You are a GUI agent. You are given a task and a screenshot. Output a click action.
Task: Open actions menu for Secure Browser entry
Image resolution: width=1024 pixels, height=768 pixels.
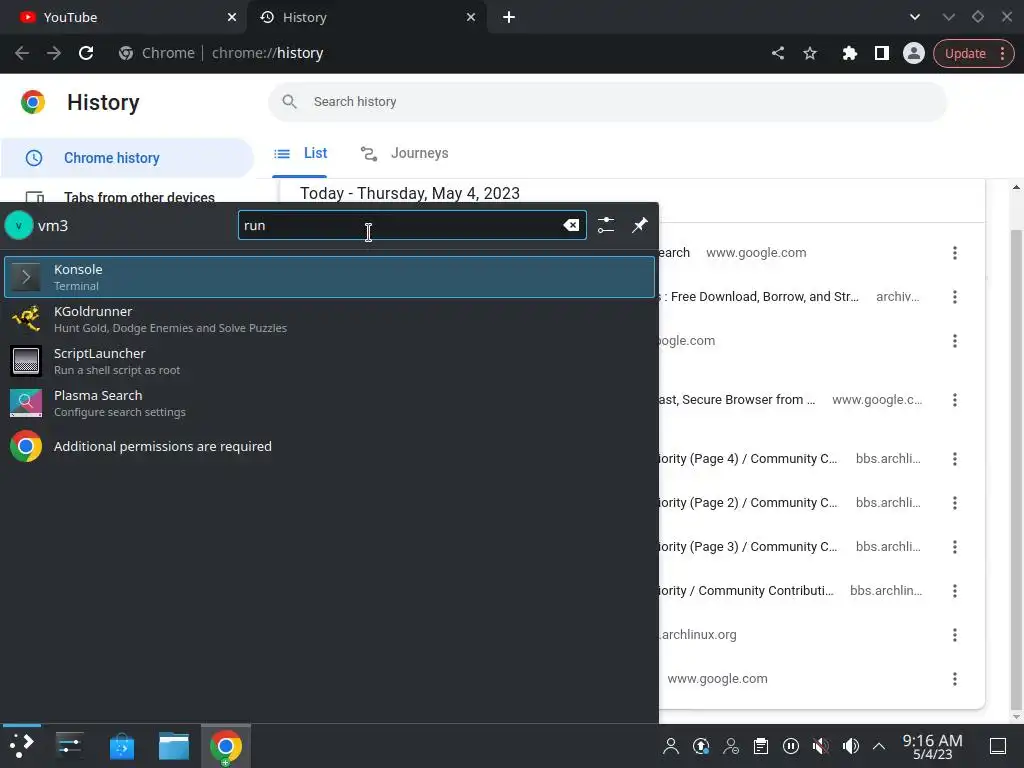click(x=955, y=400)
